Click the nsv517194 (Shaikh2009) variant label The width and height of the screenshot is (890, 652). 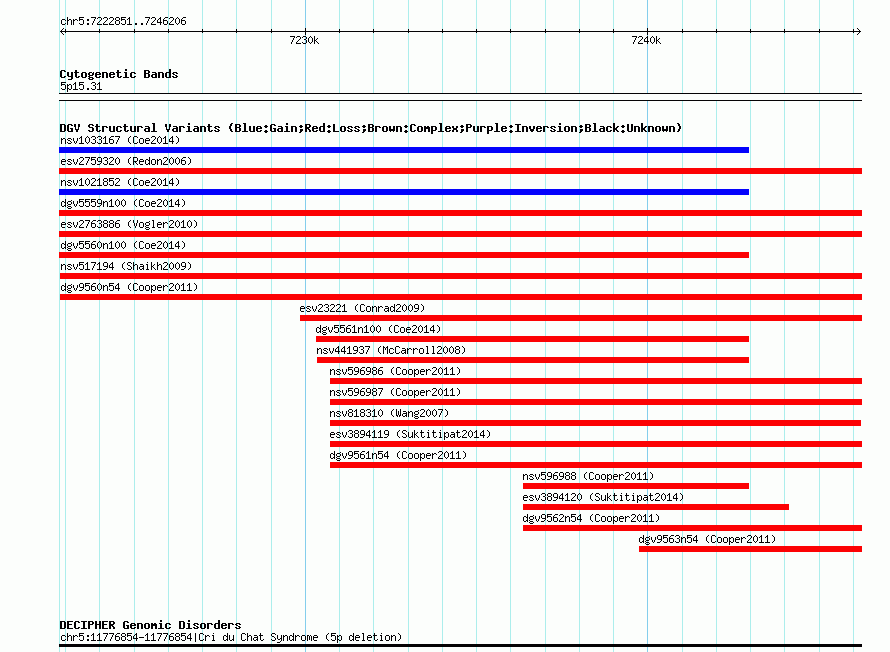click(126, 266)
